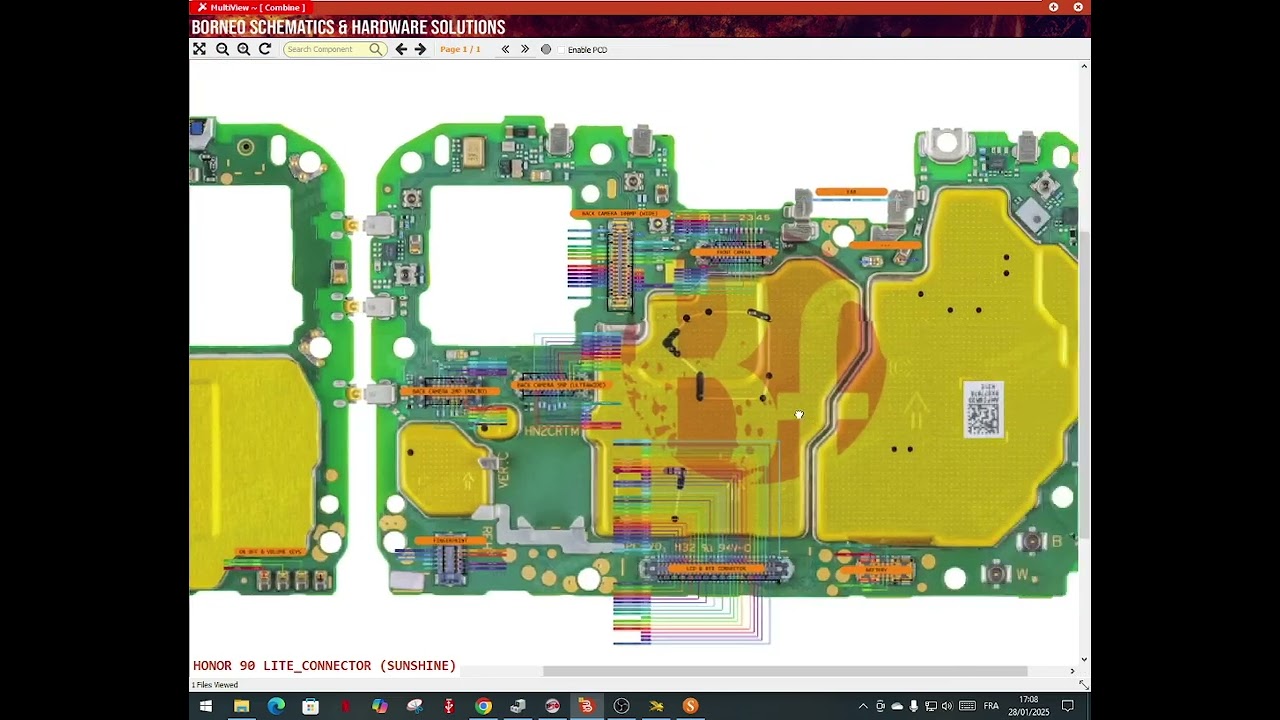Select the BACK CAMERA 5MP (ULTRAWIDE) label
The width and height of the screenshot is (1280, 720).
coord(562,384)
